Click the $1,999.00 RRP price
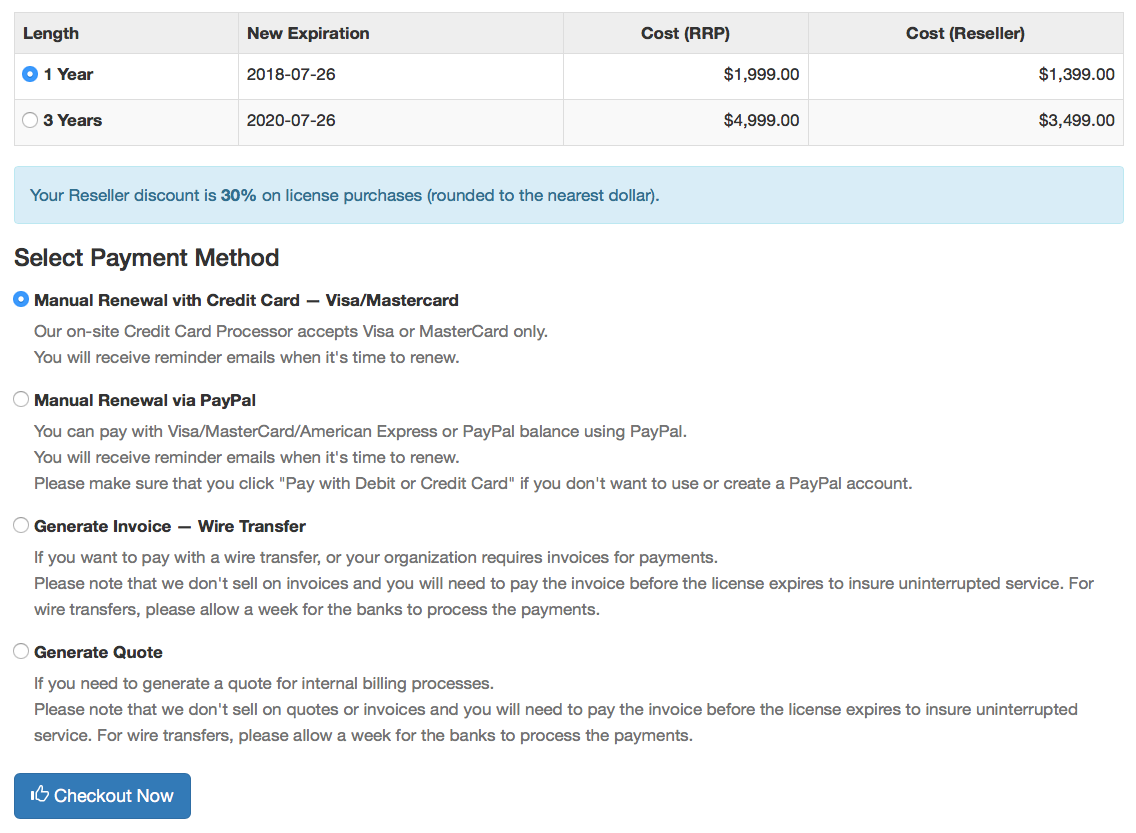 [x=761, y=74]
